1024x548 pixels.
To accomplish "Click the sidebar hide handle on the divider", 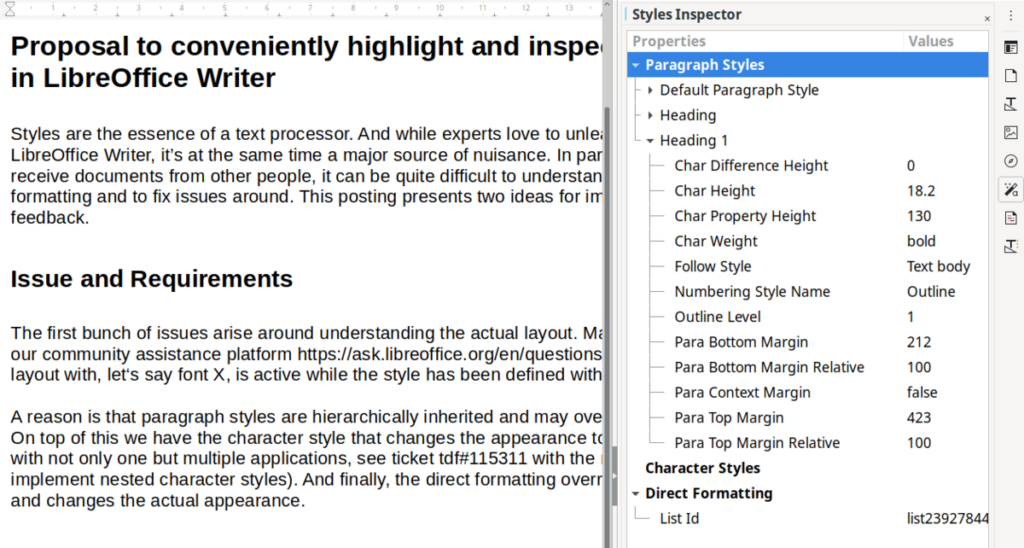I will click(x=614, y=476).
